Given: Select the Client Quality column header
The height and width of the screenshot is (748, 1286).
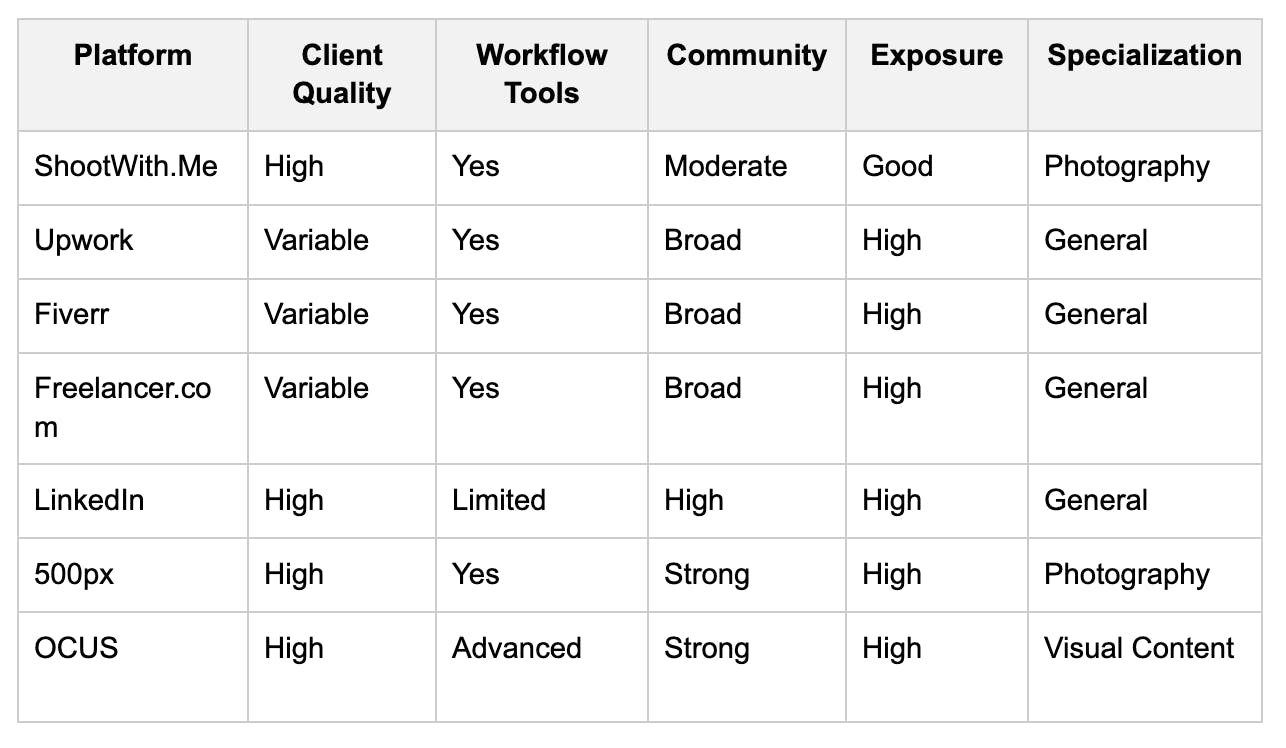Looking at the screenshot, I should click(341, 74).
